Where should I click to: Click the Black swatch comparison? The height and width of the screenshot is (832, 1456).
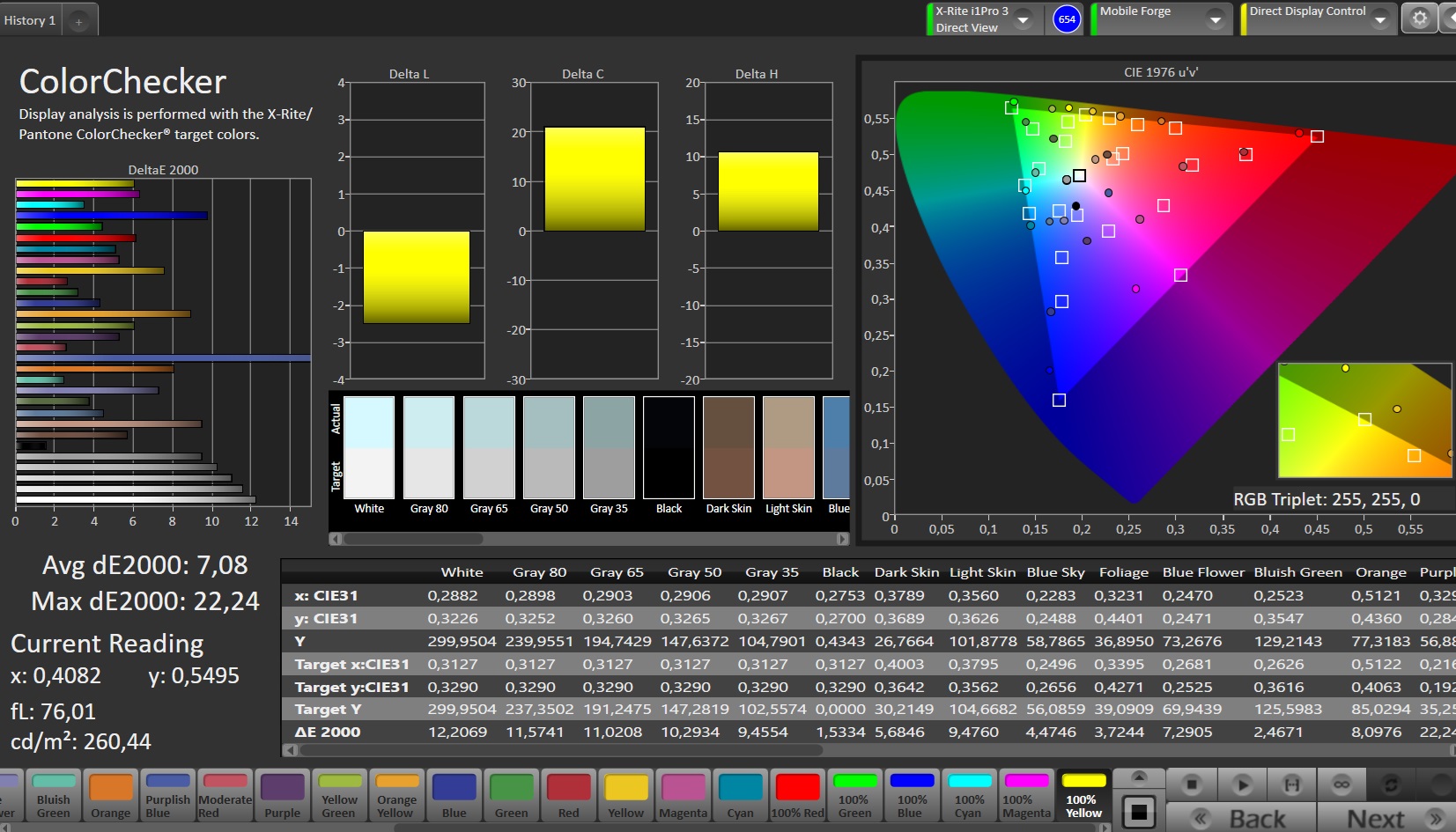669,447
